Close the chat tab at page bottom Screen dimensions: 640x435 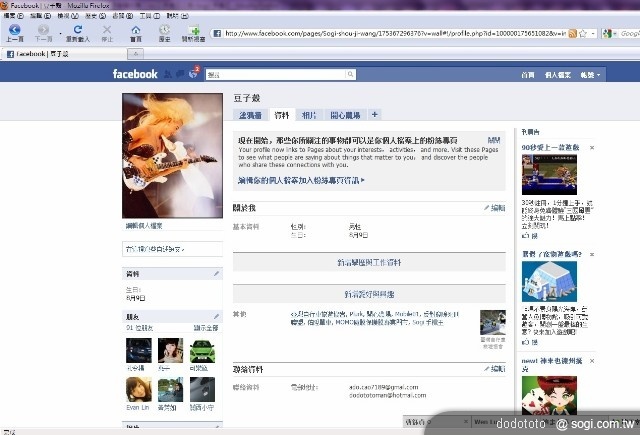[x=466, y=422]
